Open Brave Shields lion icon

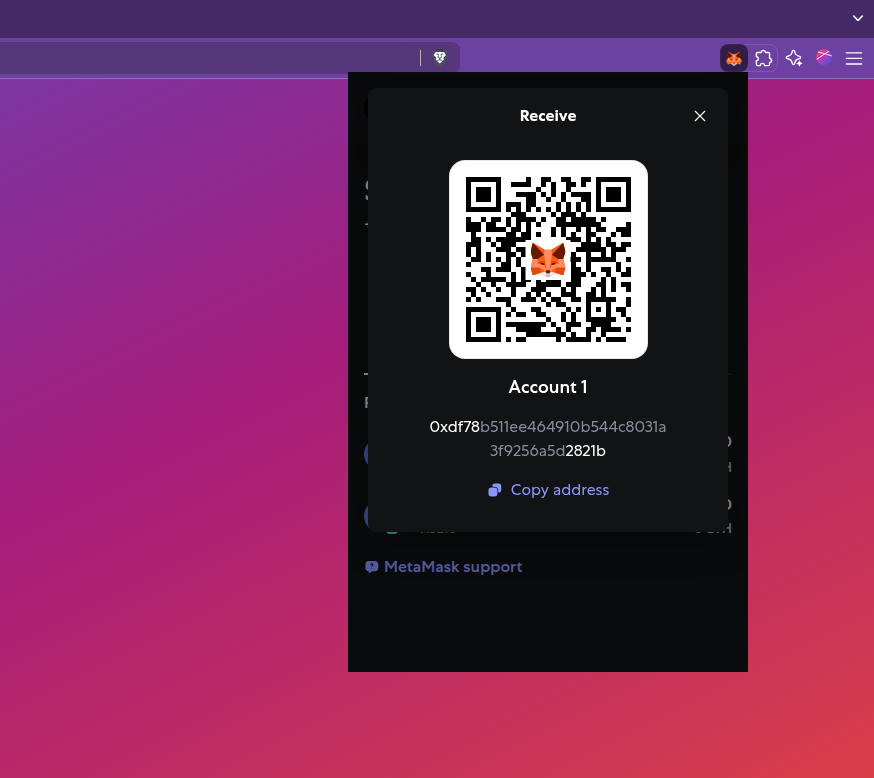(439, 58)
